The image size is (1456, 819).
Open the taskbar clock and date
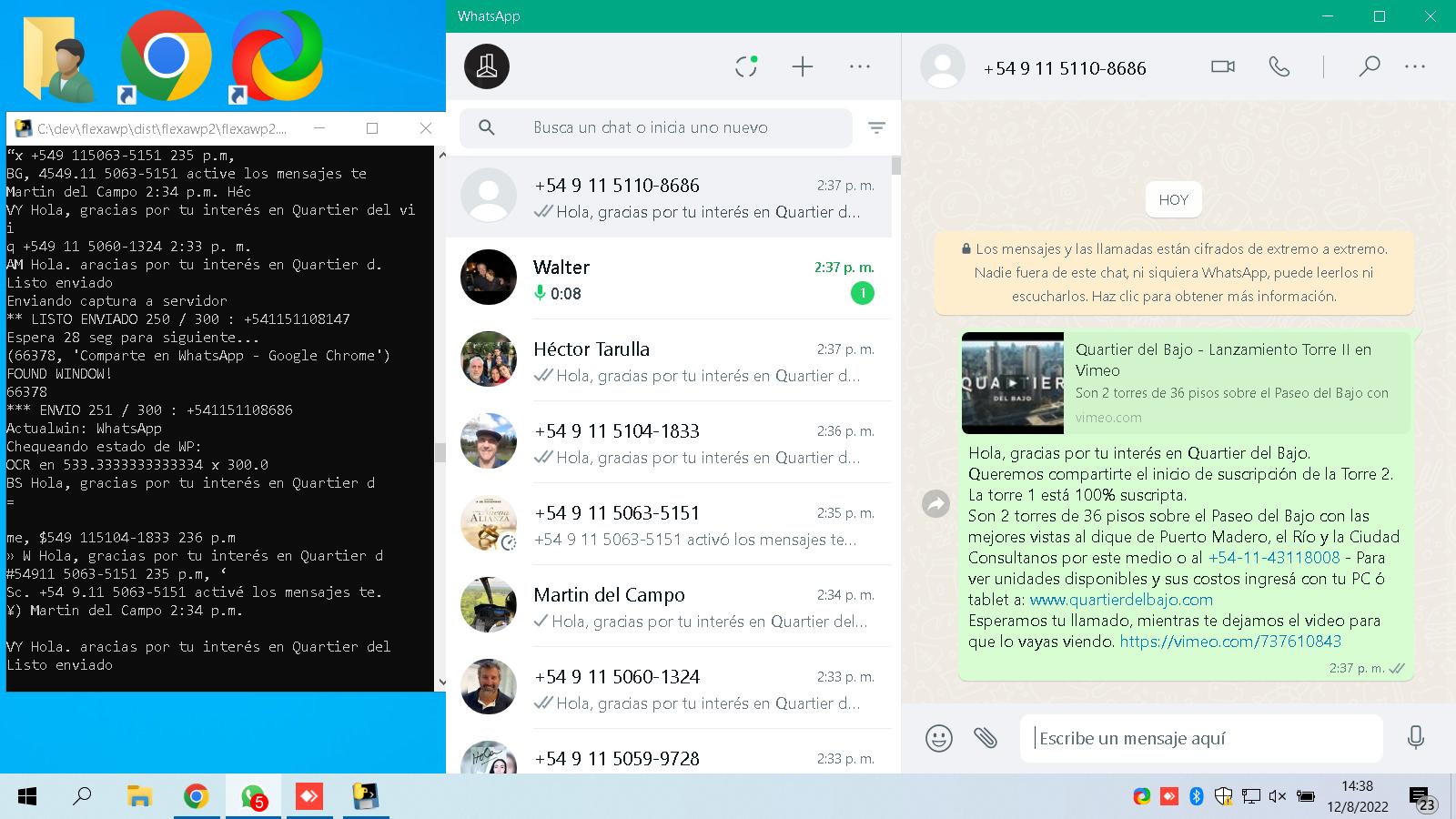1357,796
